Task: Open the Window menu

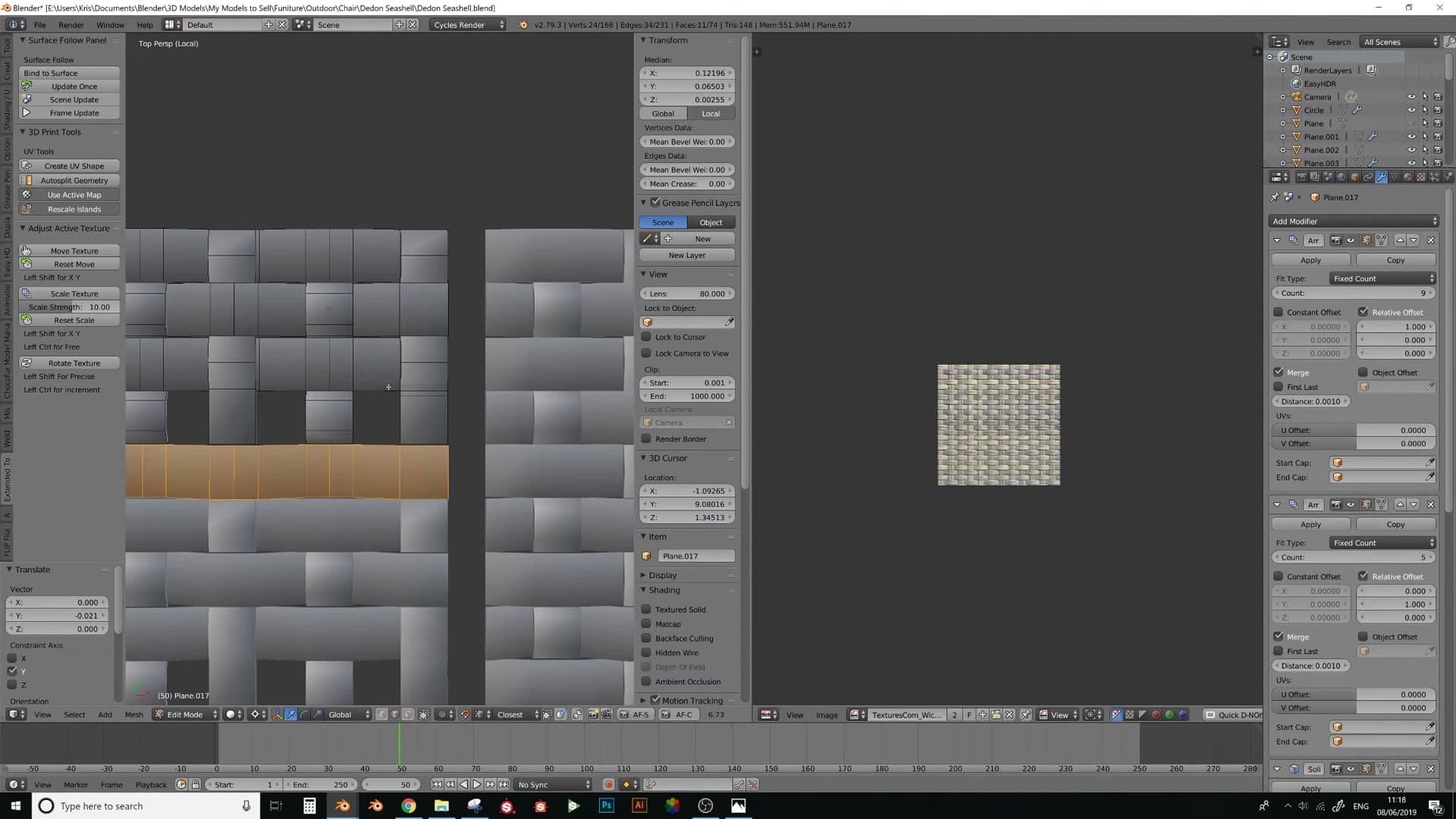Action: (110, 25)
